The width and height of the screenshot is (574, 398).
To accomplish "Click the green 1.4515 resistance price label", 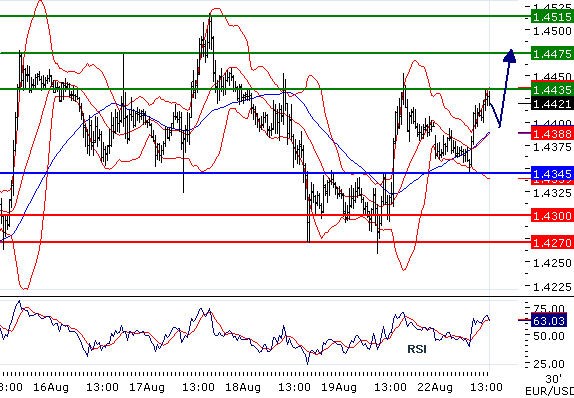I will (x=552, y=16).
